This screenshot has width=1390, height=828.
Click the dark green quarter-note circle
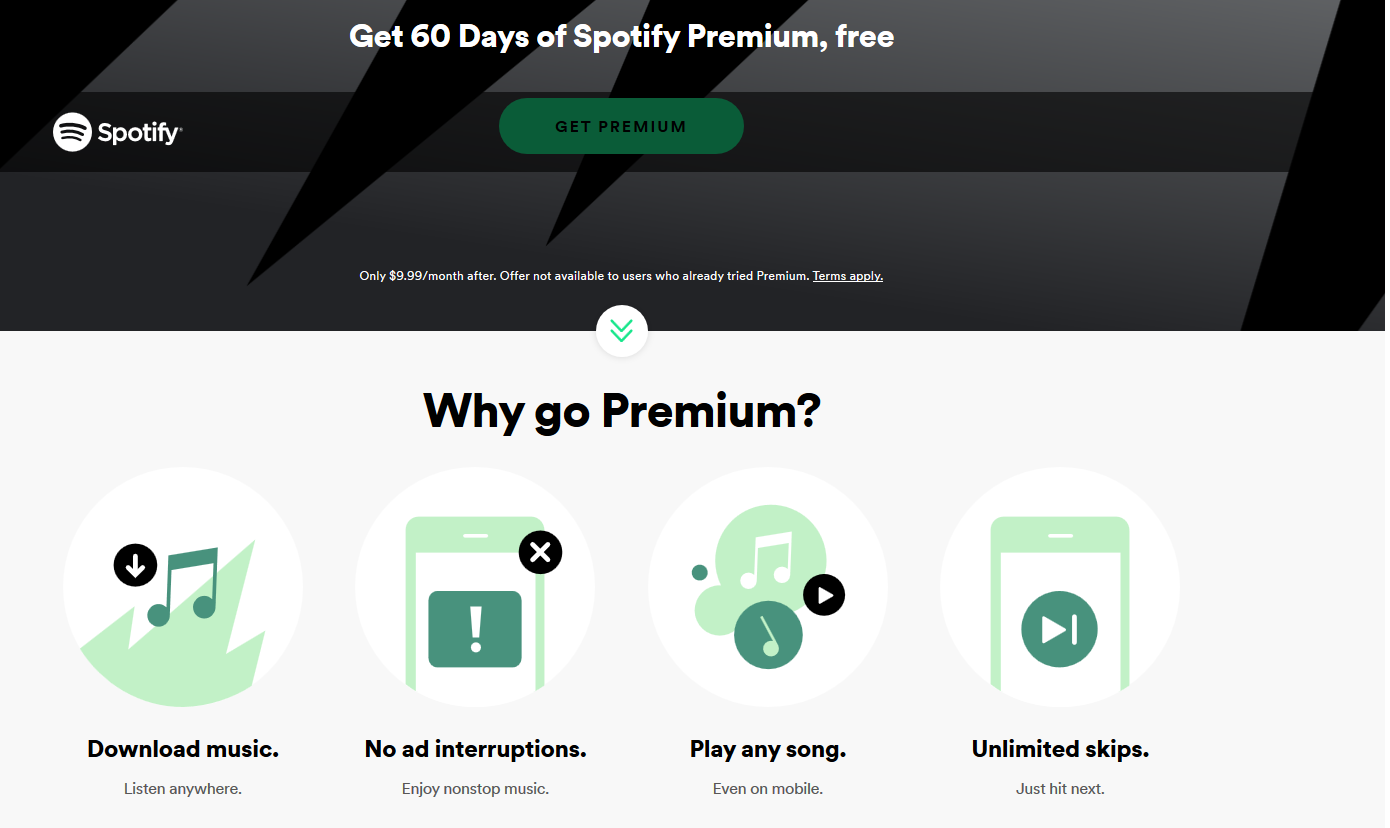[x=767, y=636]
